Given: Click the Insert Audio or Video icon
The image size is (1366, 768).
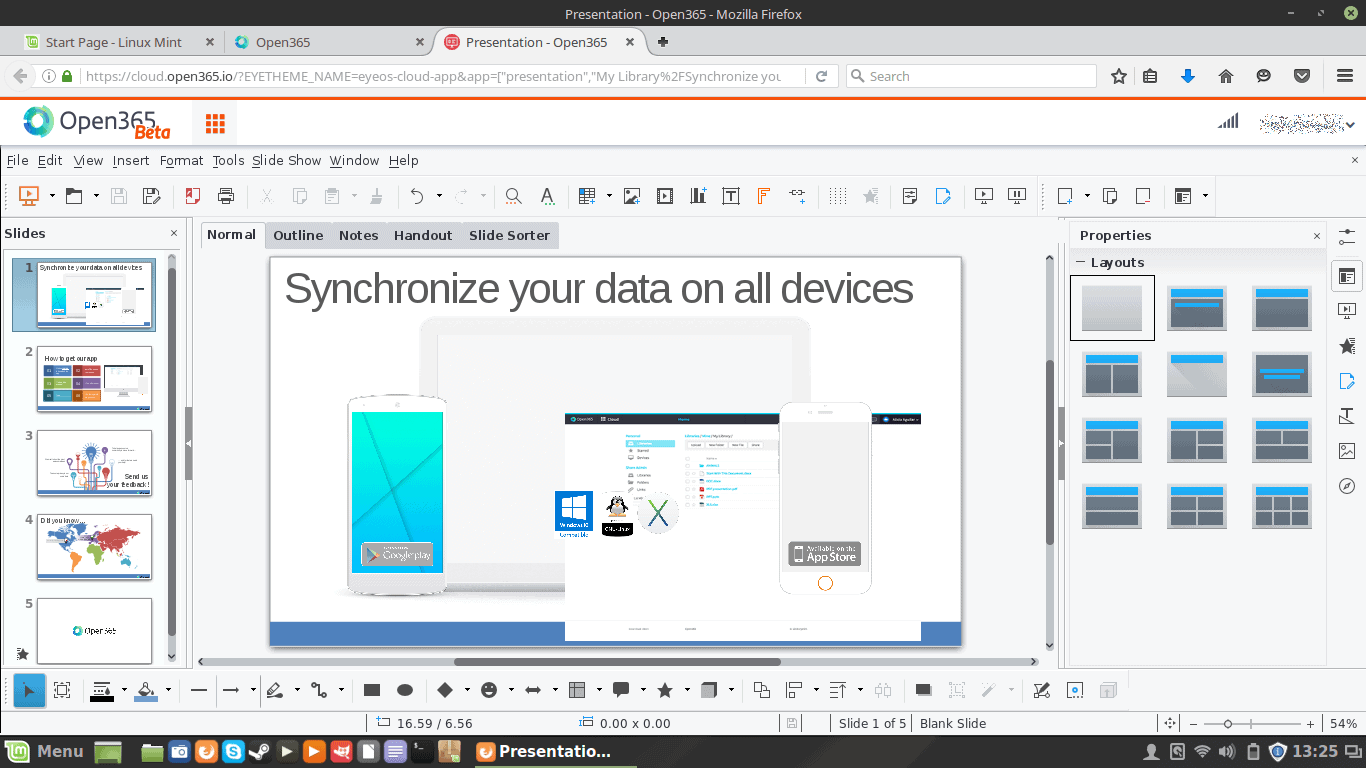Looking at the screenshot, I should point(665,196).
